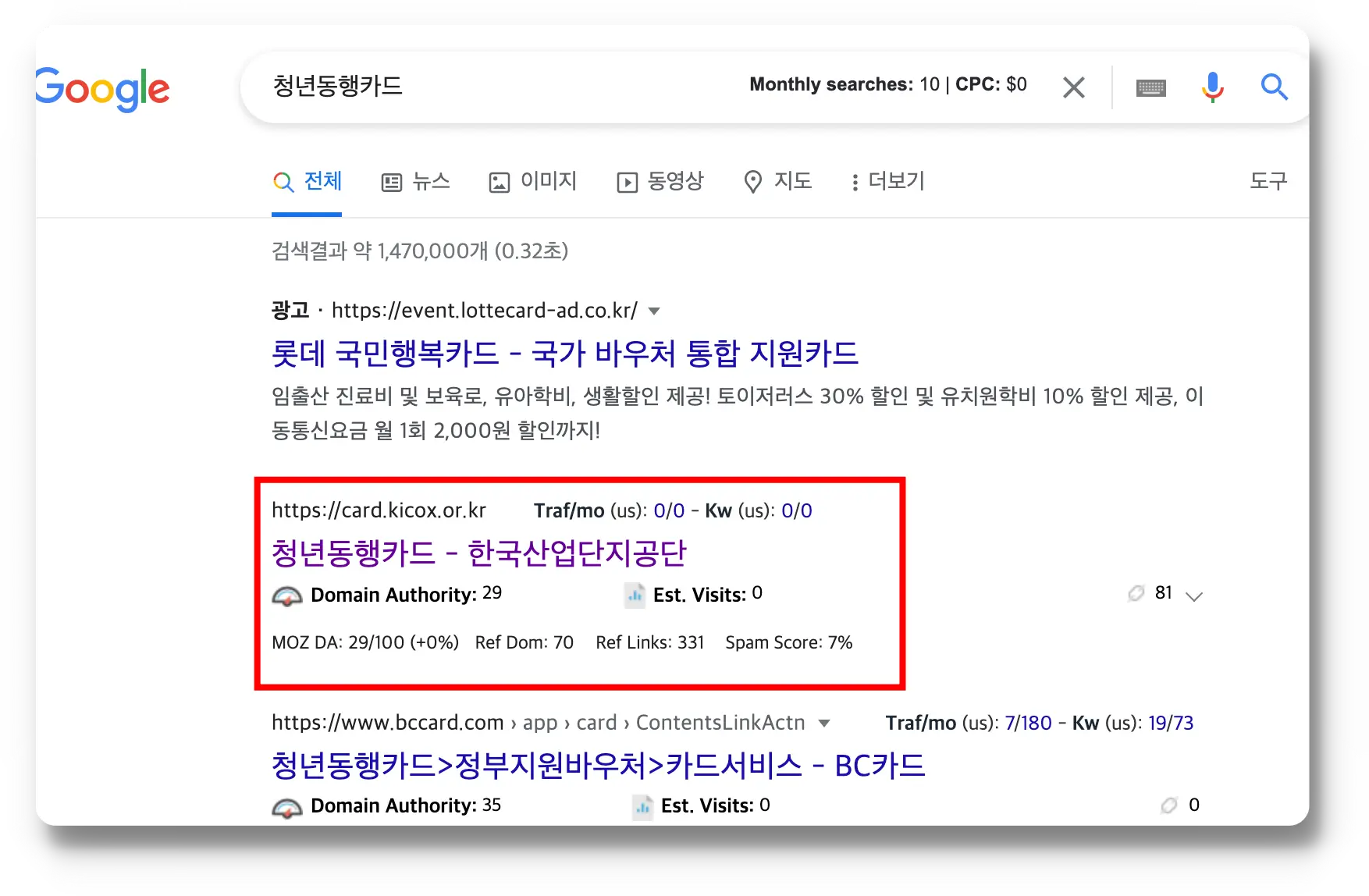Image resolution: width=1369 pixels, height=896 pixels.
Task: Click the Est. Visits chart icon for bccard
Action: (x=642, y=806)
